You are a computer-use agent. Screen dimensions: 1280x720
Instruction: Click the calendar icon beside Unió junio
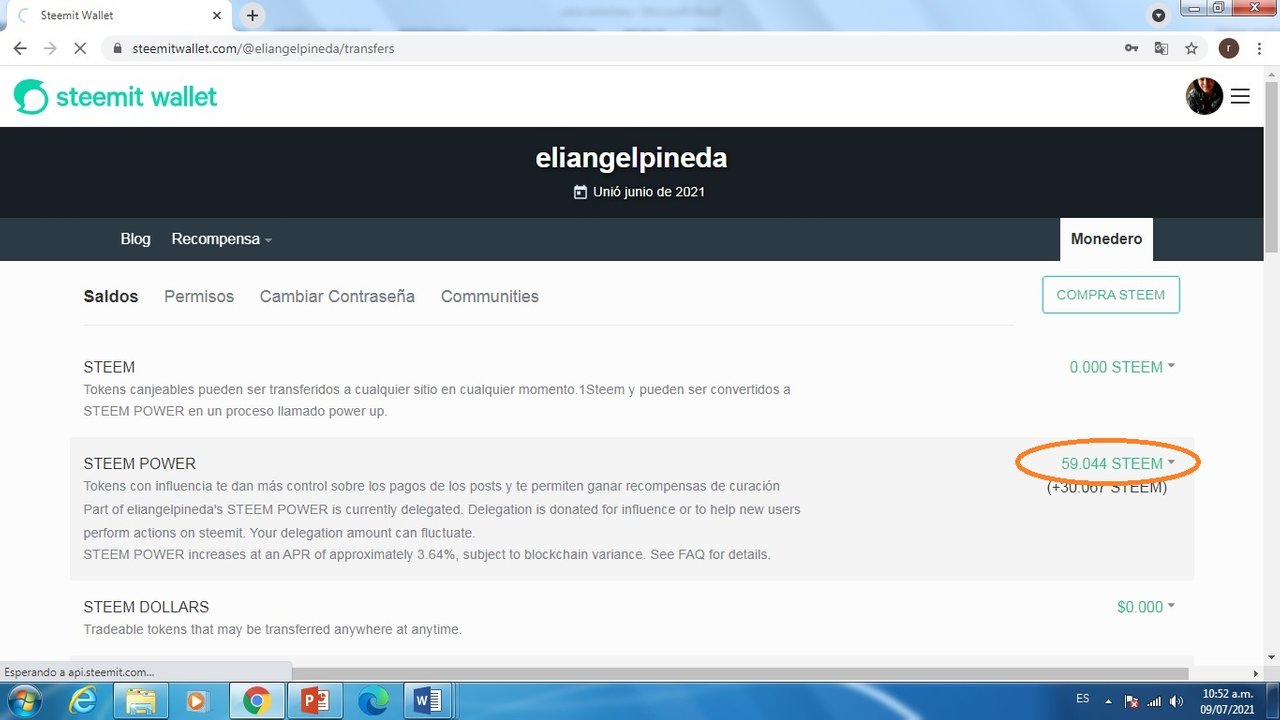(580, 192)
